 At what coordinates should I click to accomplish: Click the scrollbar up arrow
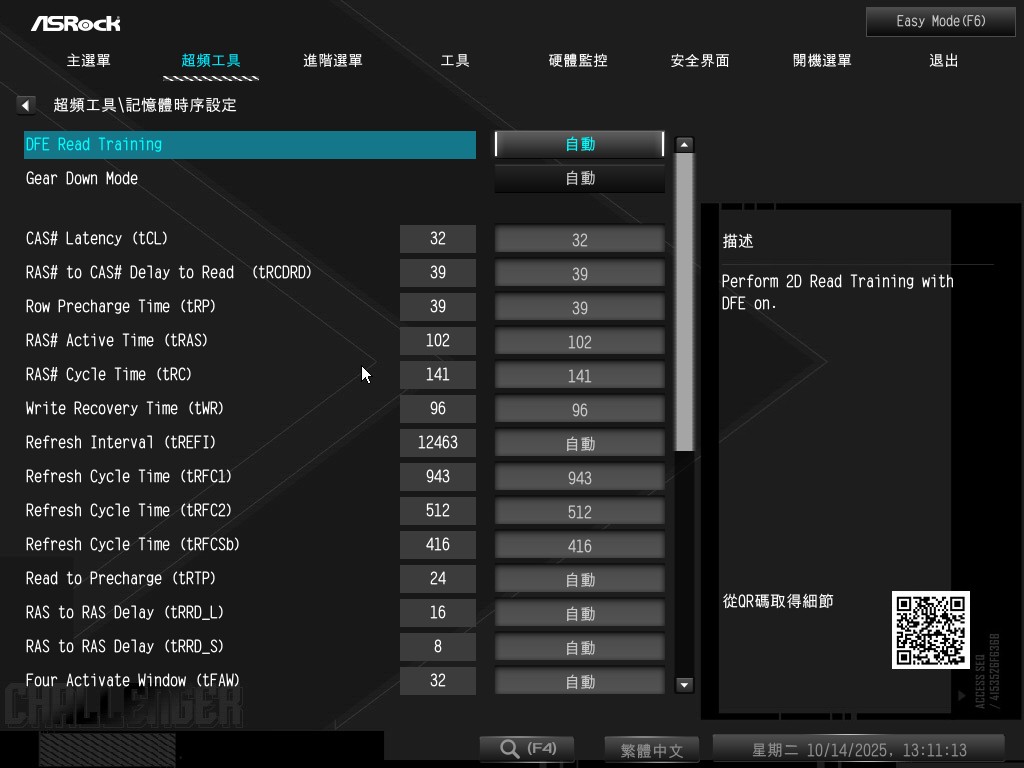click(x=684, y=145)
